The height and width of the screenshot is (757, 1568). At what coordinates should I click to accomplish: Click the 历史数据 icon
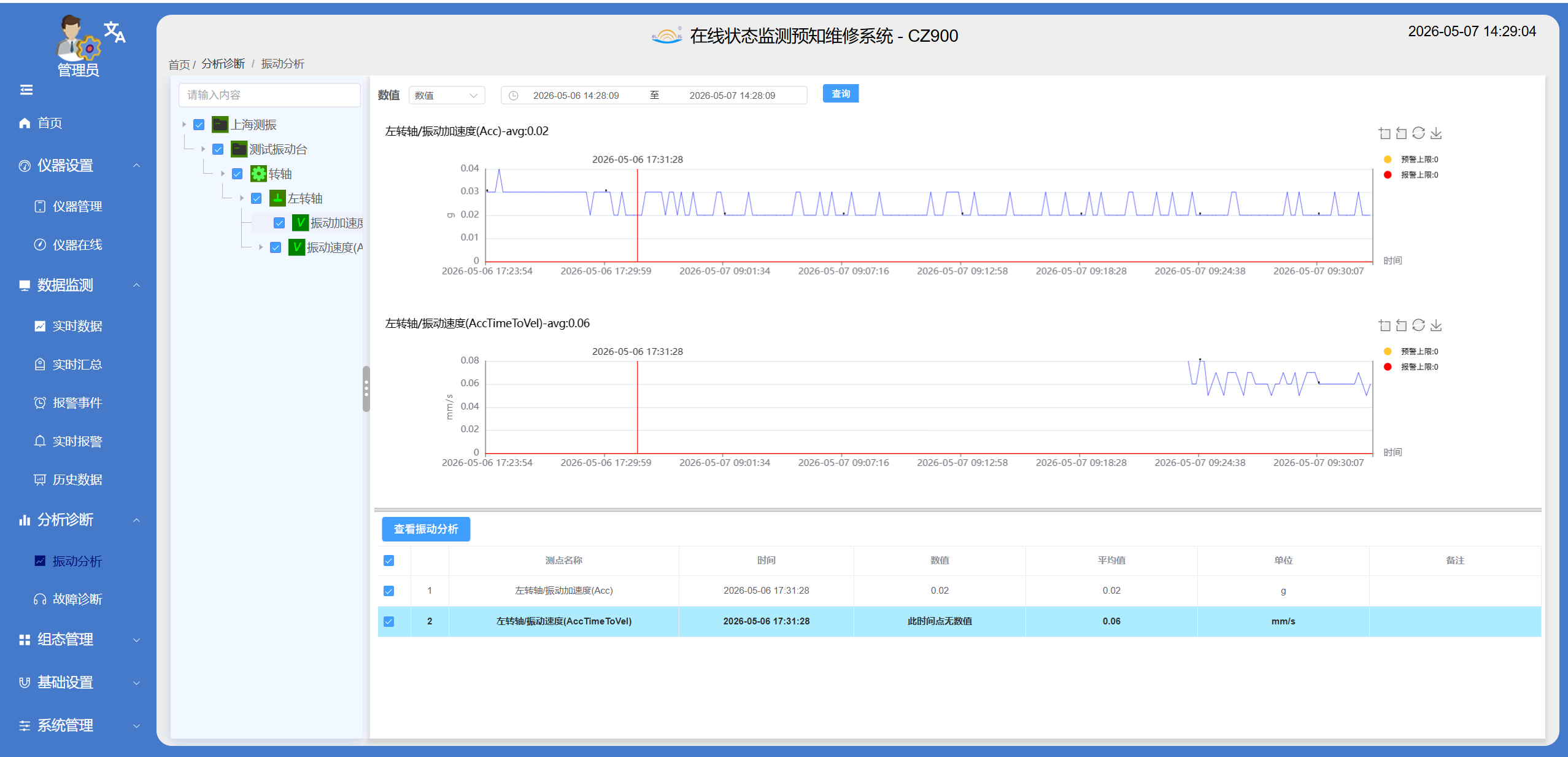point(40,479)
